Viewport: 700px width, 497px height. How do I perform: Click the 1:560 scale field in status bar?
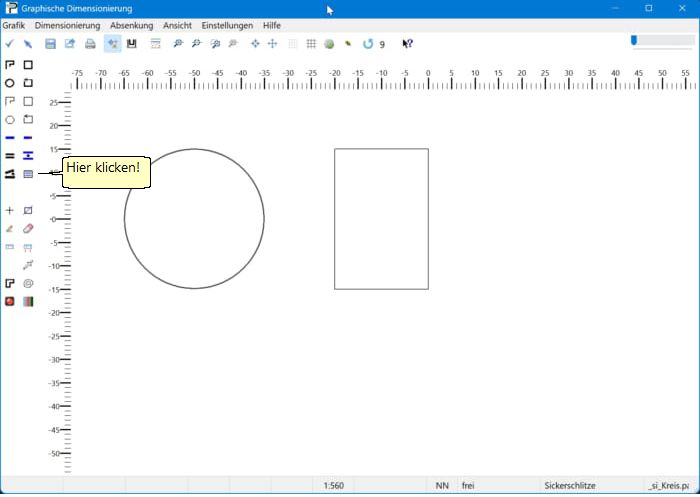coord(334,486)
